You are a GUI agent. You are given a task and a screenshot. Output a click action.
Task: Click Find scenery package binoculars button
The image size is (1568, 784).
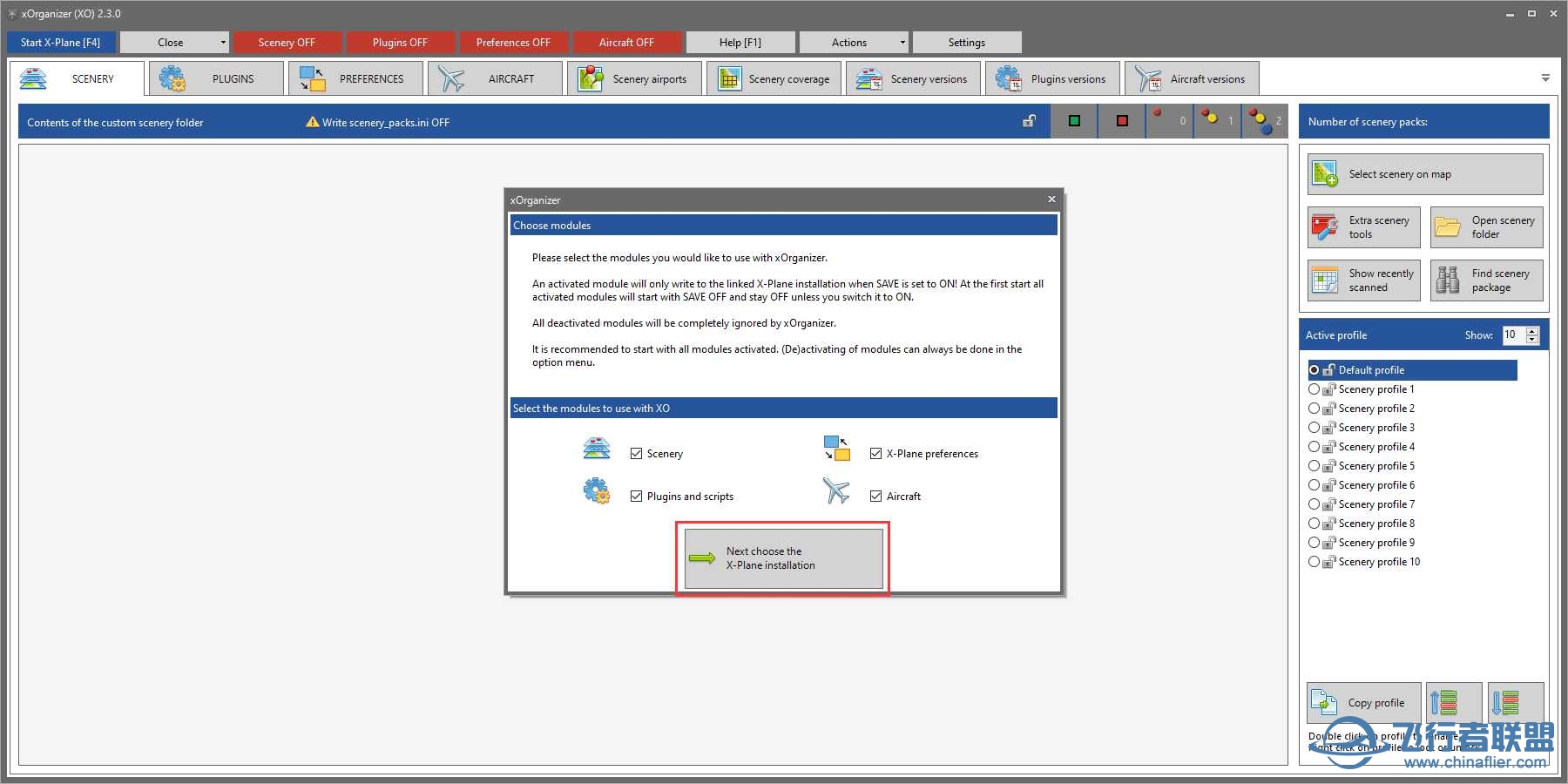point(1487,280)
